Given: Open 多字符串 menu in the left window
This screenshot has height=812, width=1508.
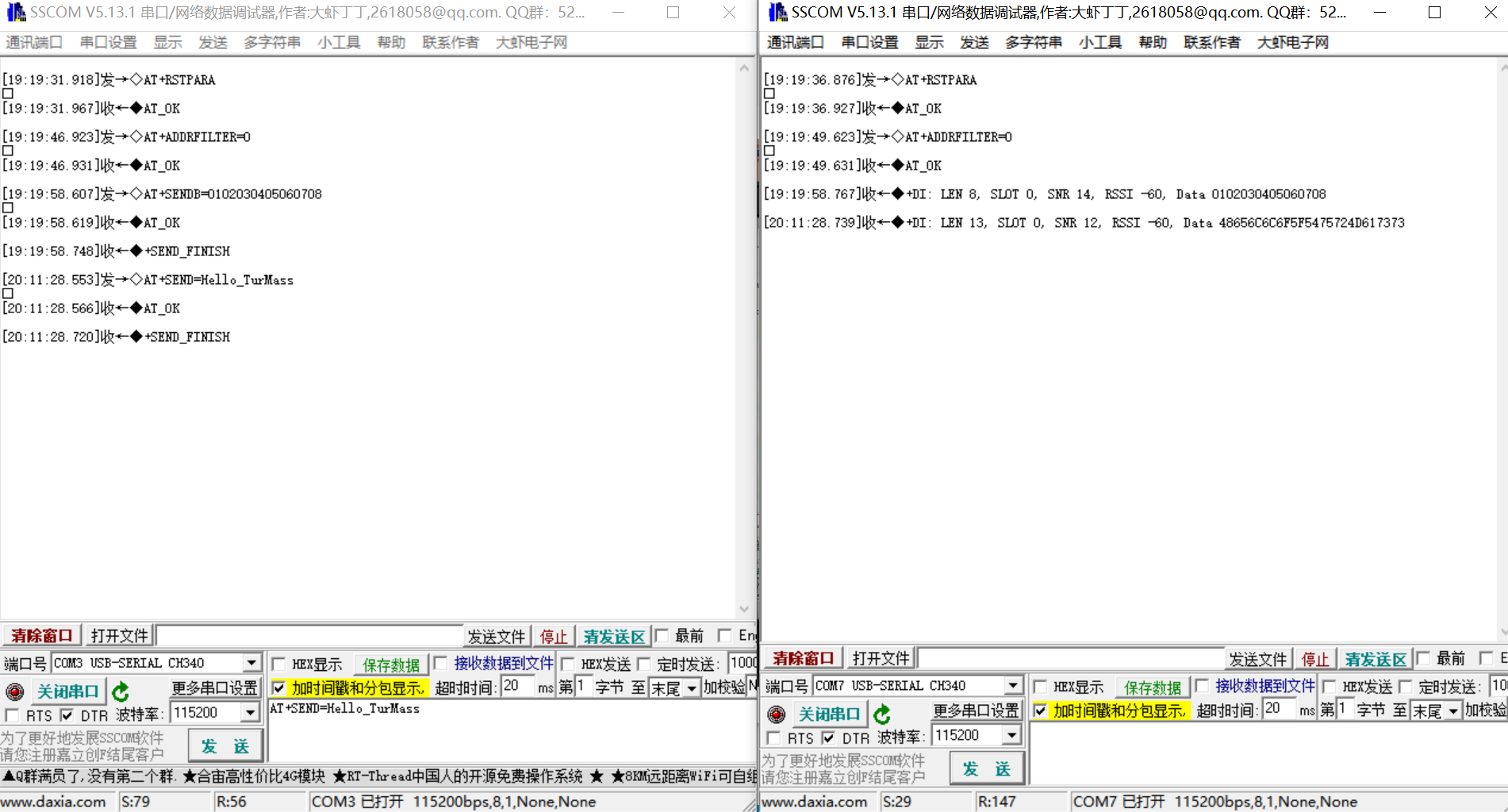Looking at the screenshot, I should [272, 43].
